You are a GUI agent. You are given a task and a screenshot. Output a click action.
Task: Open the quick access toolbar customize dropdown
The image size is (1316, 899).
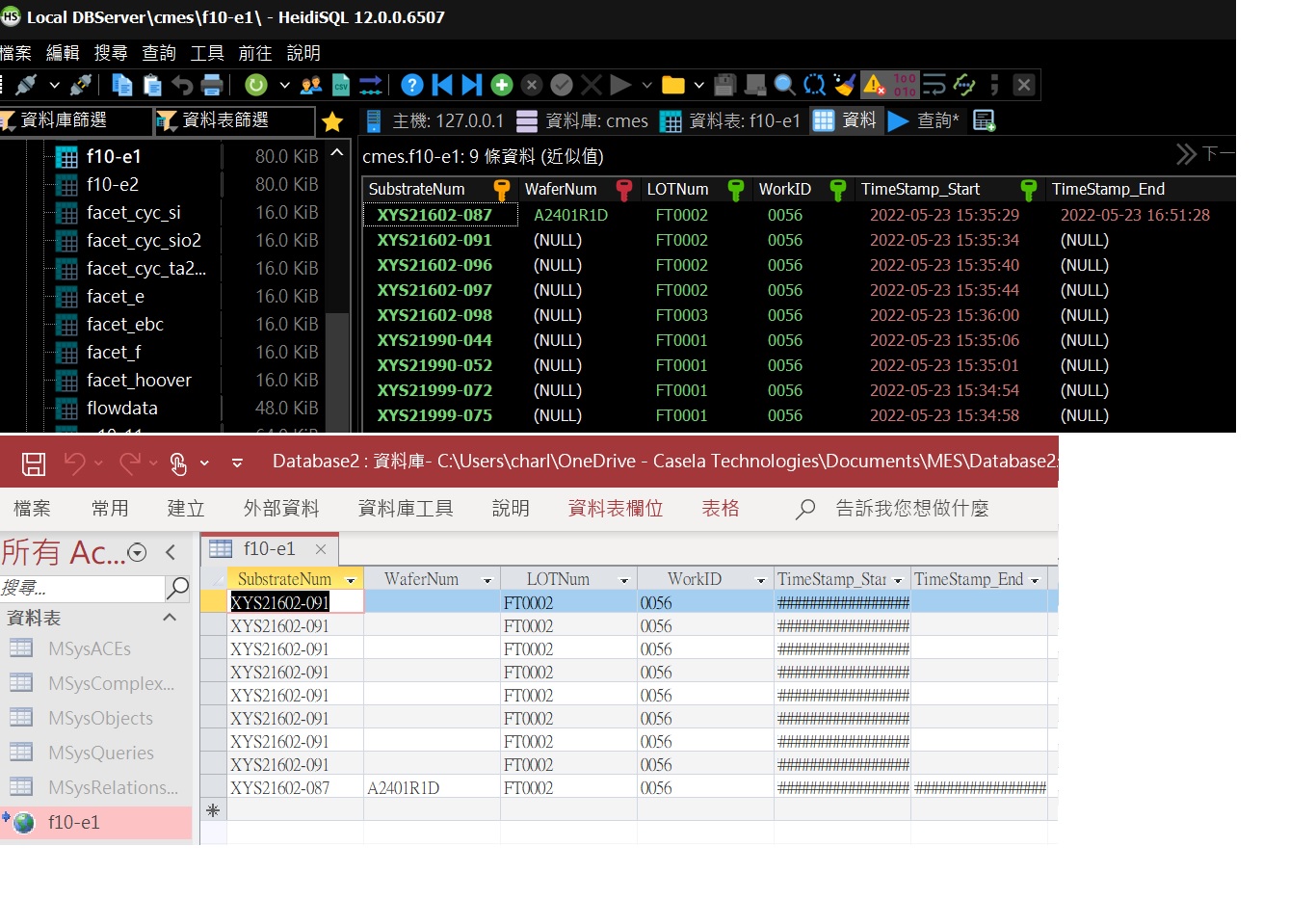[237, 463]
